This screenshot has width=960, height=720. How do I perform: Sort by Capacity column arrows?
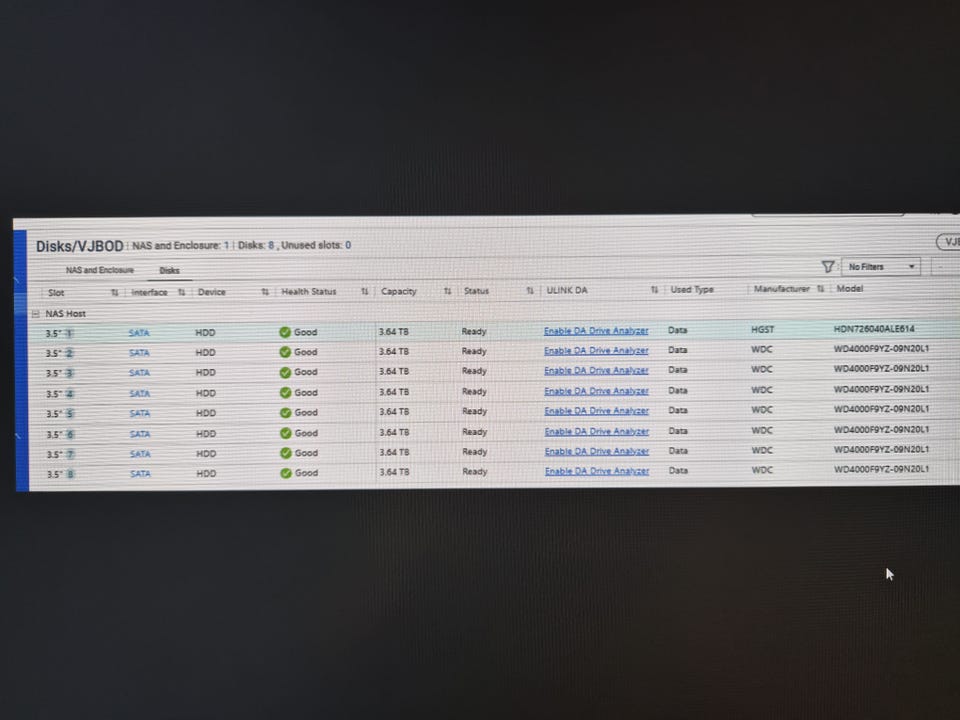(x=448, y=290)
